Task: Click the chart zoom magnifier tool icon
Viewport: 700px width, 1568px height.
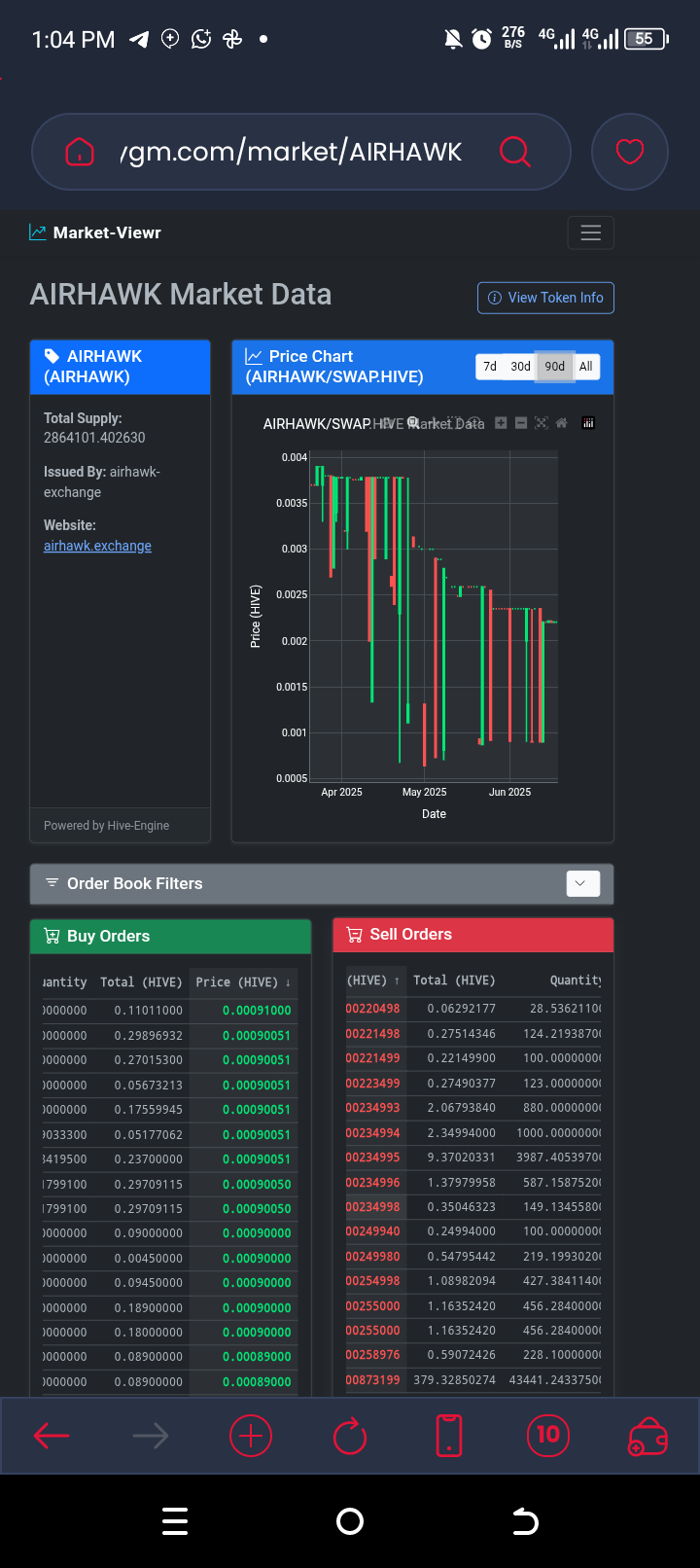Action: click(x=413, y=423)
